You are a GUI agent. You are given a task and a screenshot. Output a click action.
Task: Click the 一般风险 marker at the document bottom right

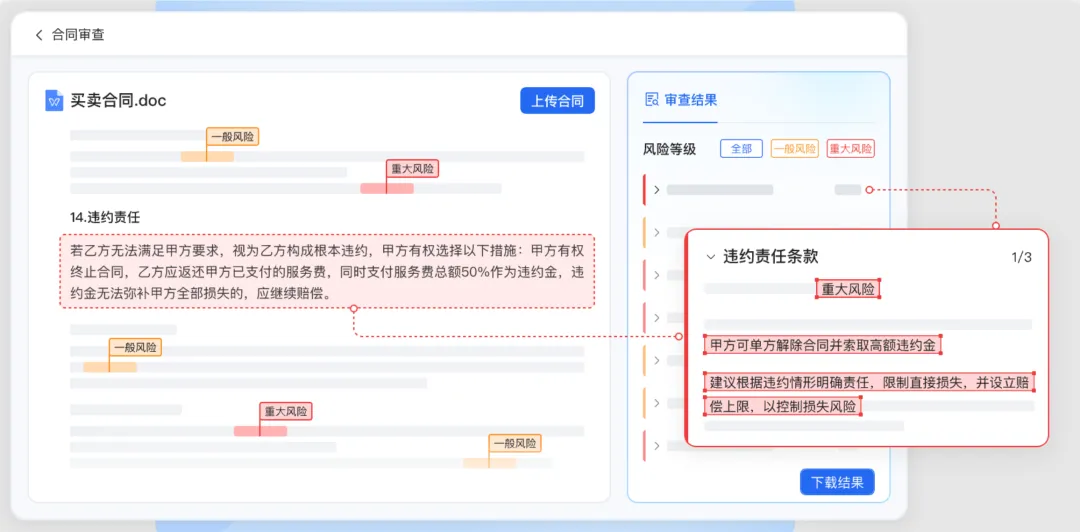[x=515, y=443]
